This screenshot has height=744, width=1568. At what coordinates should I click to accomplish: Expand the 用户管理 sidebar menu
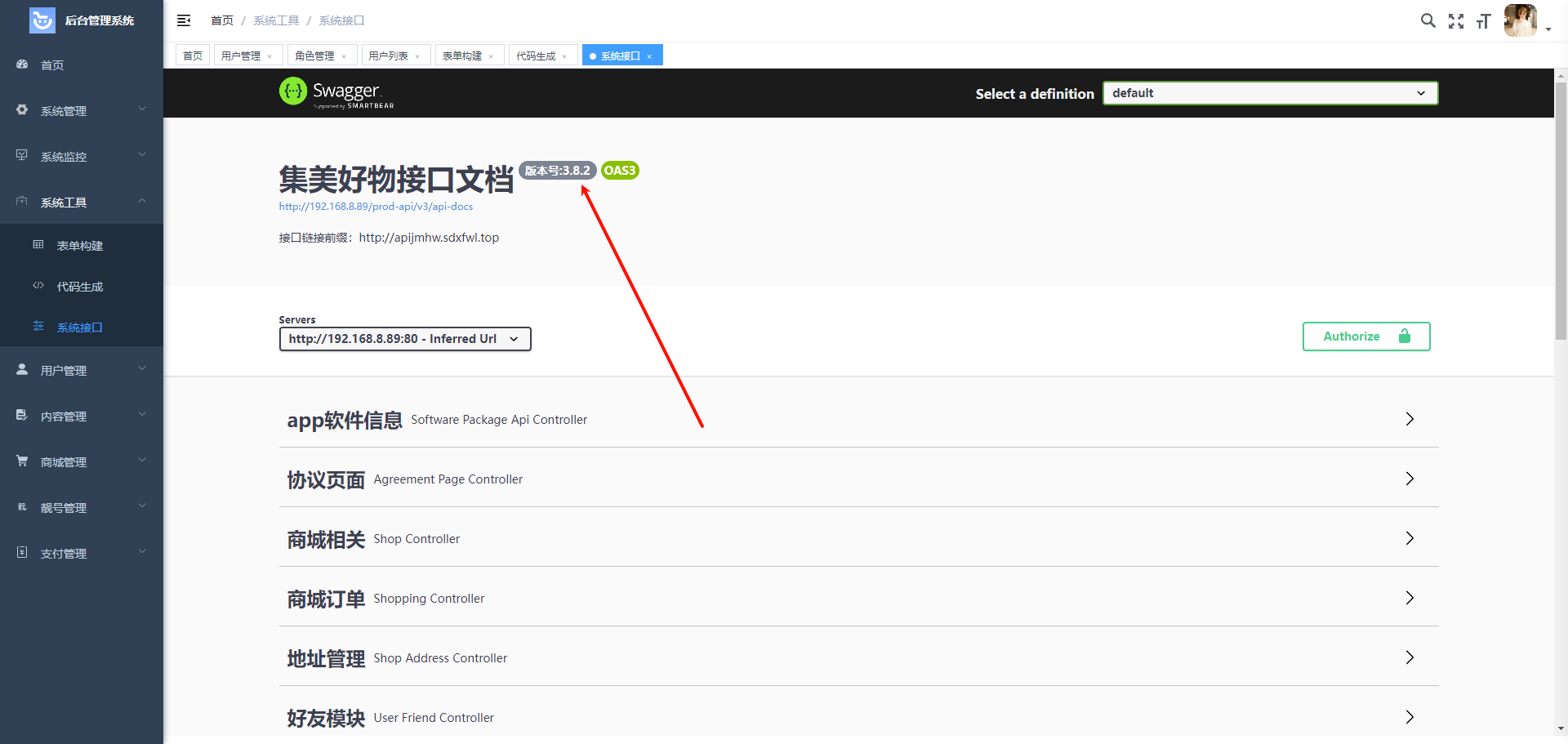click(x=82, y=370)
